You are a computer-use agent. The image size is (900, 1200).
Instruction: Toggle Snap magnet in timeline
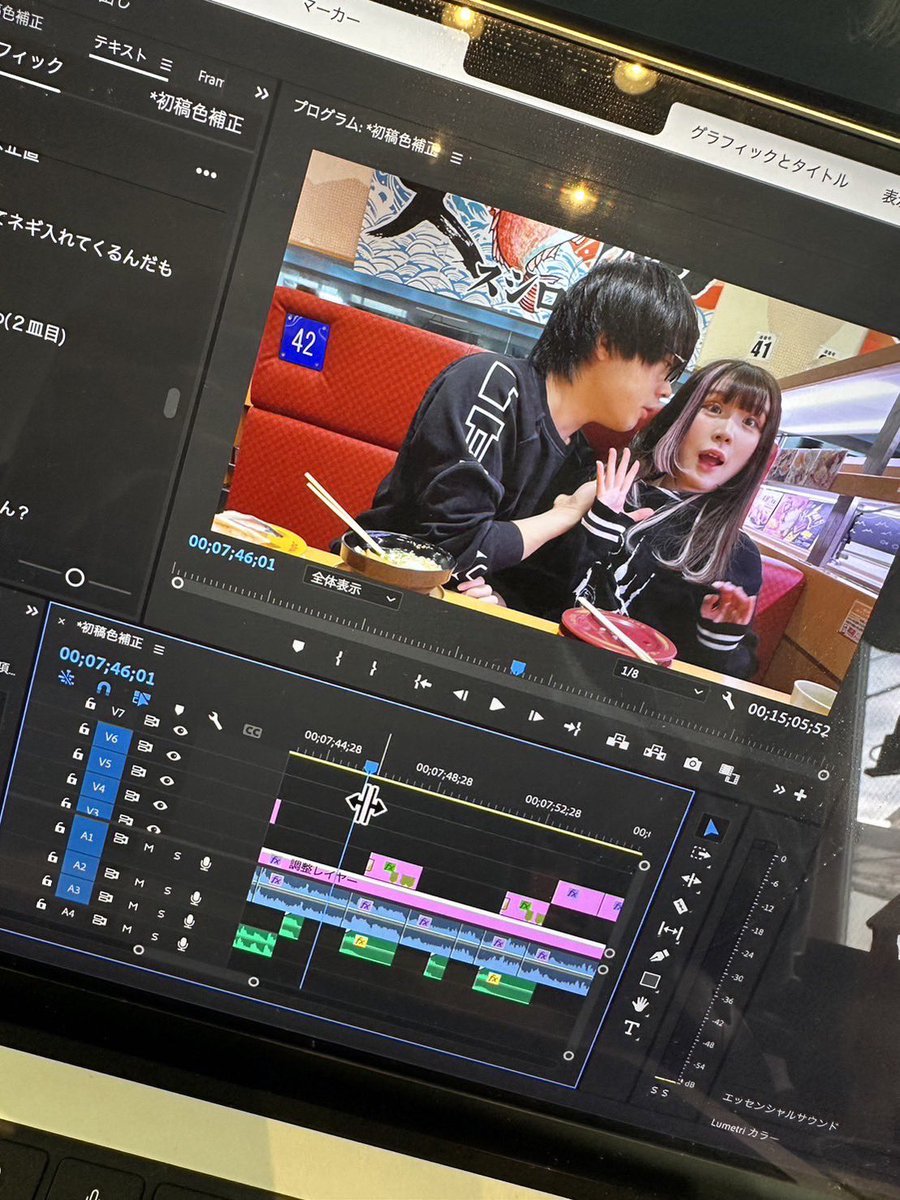pyautogui.click(x=103, y=688)
